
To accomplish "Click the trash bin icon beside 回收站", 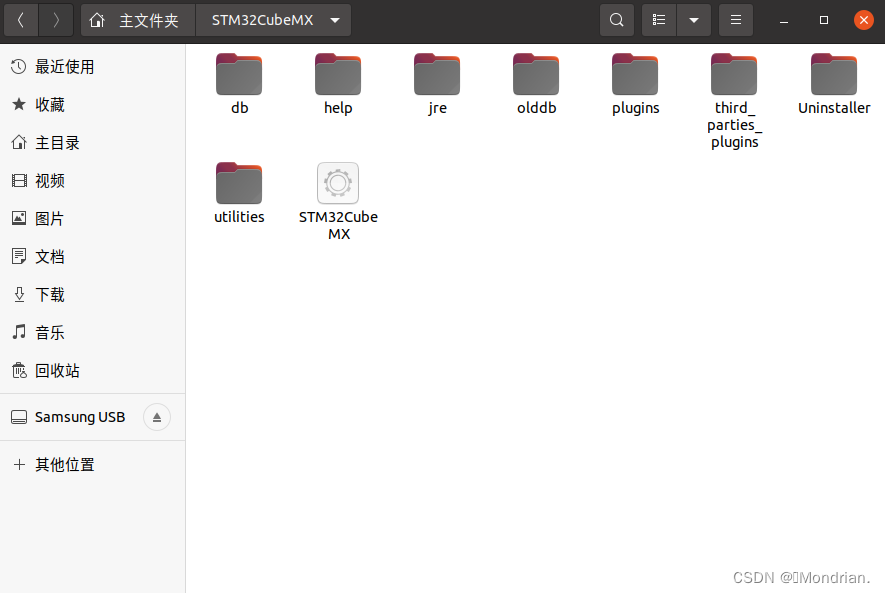I will (x=19, y=371).
